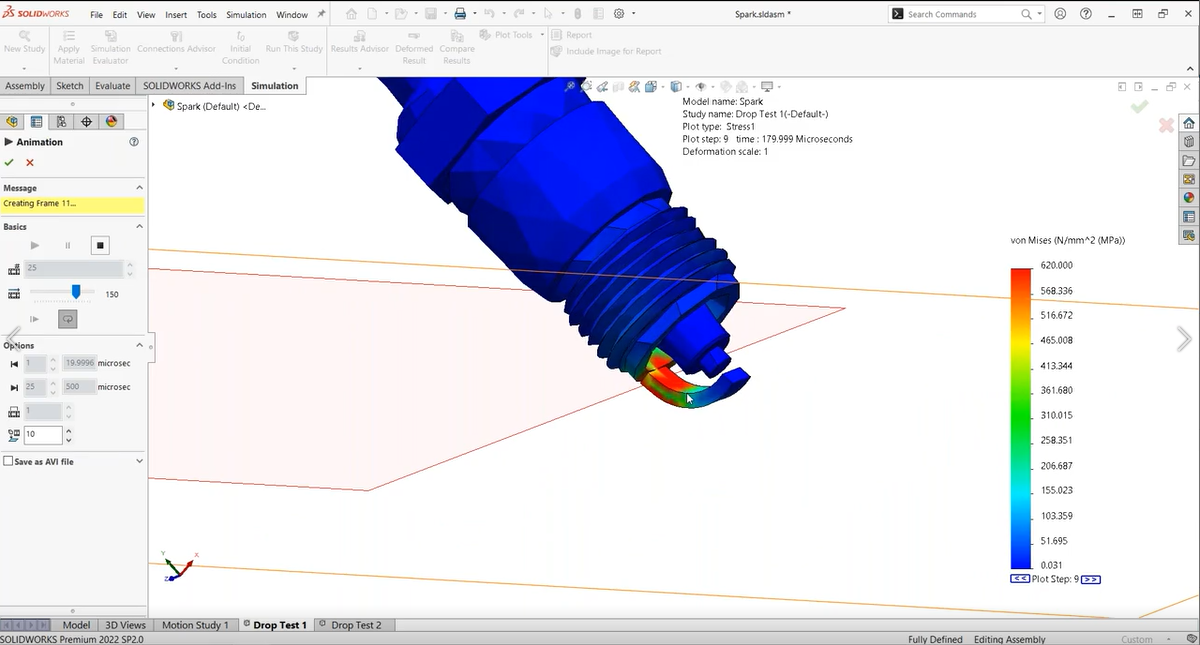Open the Simulation menu
The width and height of the screenshot is (1200, 645).
click(x=246, y=15)
